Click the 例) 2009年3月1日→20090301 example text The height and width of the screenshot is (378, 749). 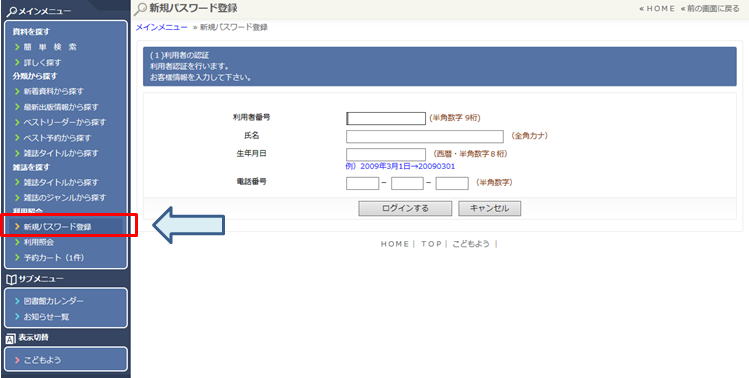pos(400,166)
